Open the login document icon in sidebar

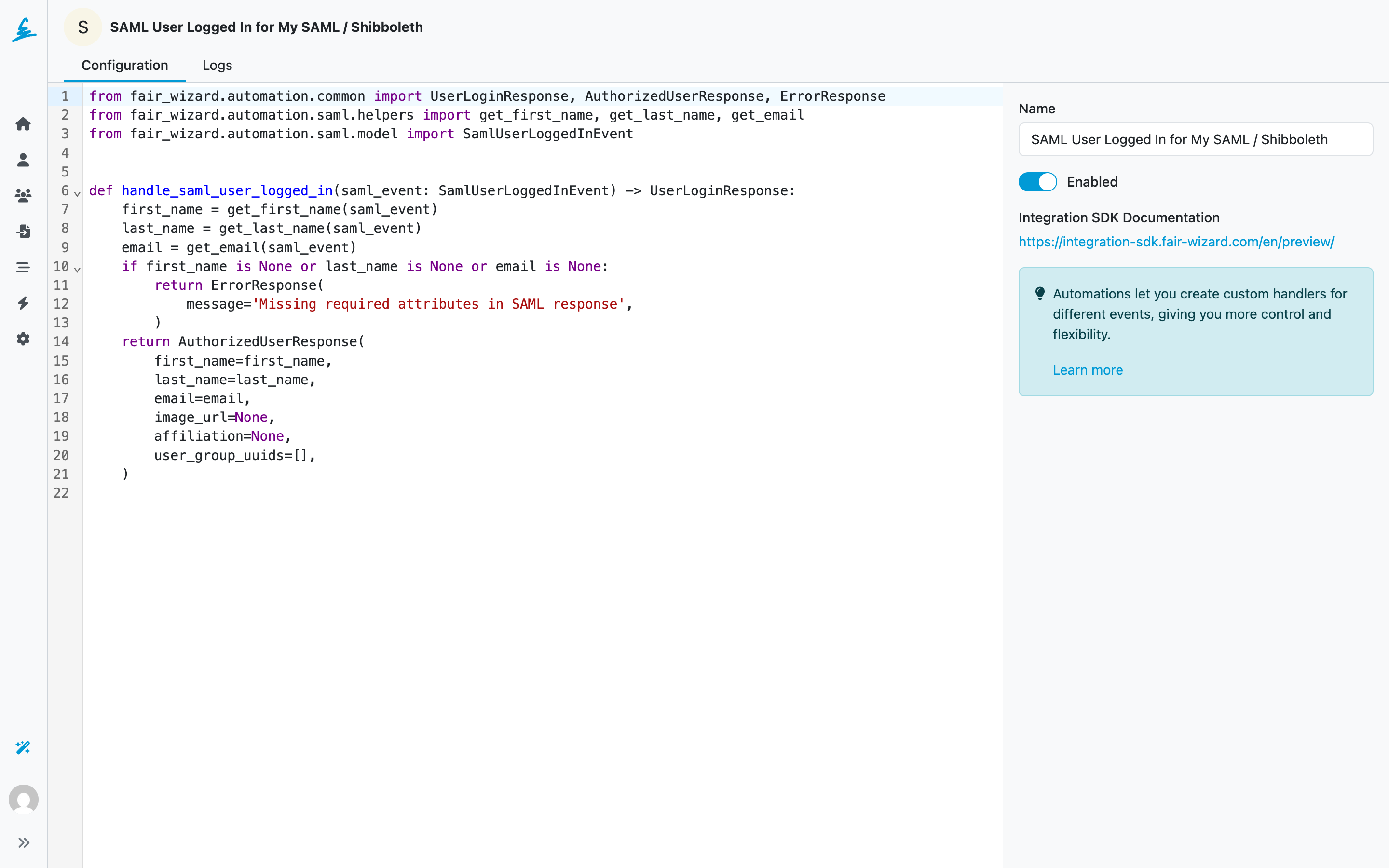coord(23,231)
